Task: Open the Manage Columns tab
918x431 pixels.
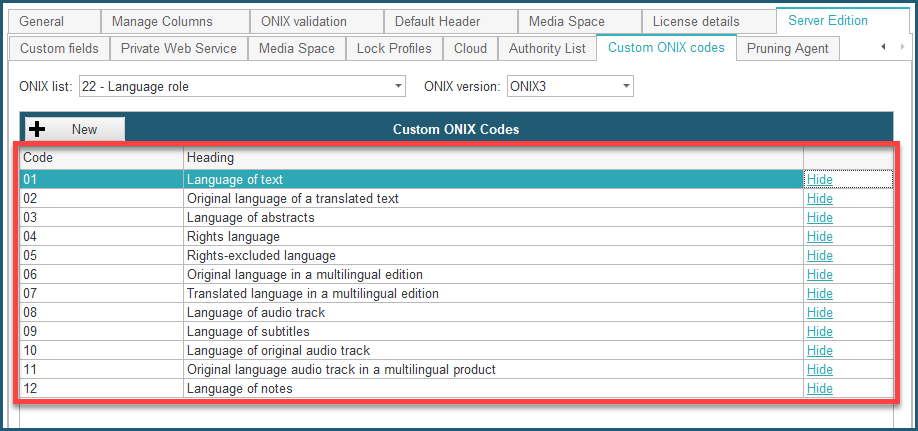Action: click(162, 21)
